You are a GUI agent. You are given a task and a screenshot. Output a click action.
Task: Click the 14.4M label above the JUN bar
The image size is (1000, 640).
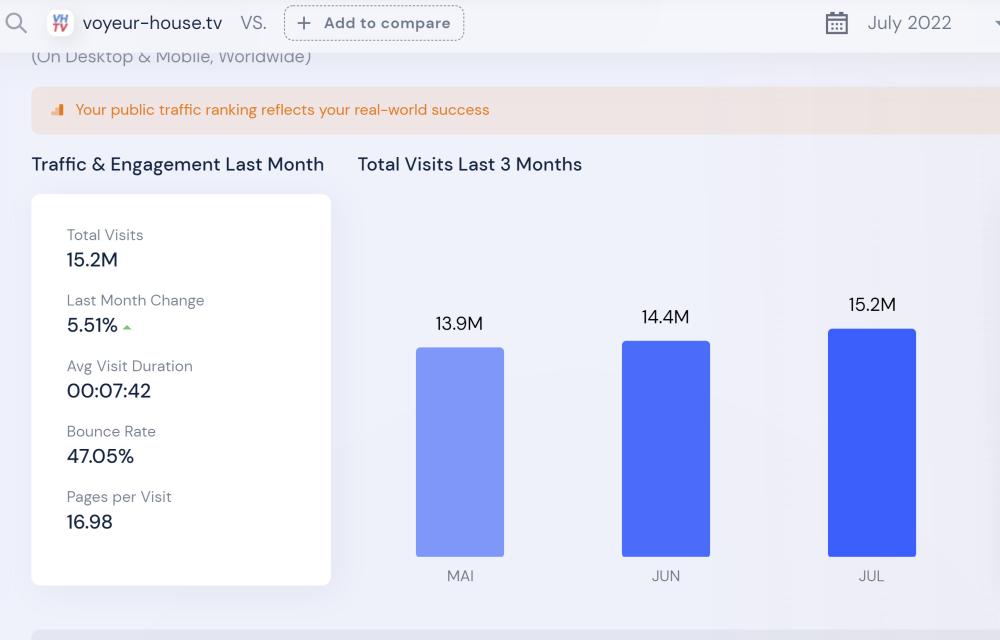pos(665,317)
